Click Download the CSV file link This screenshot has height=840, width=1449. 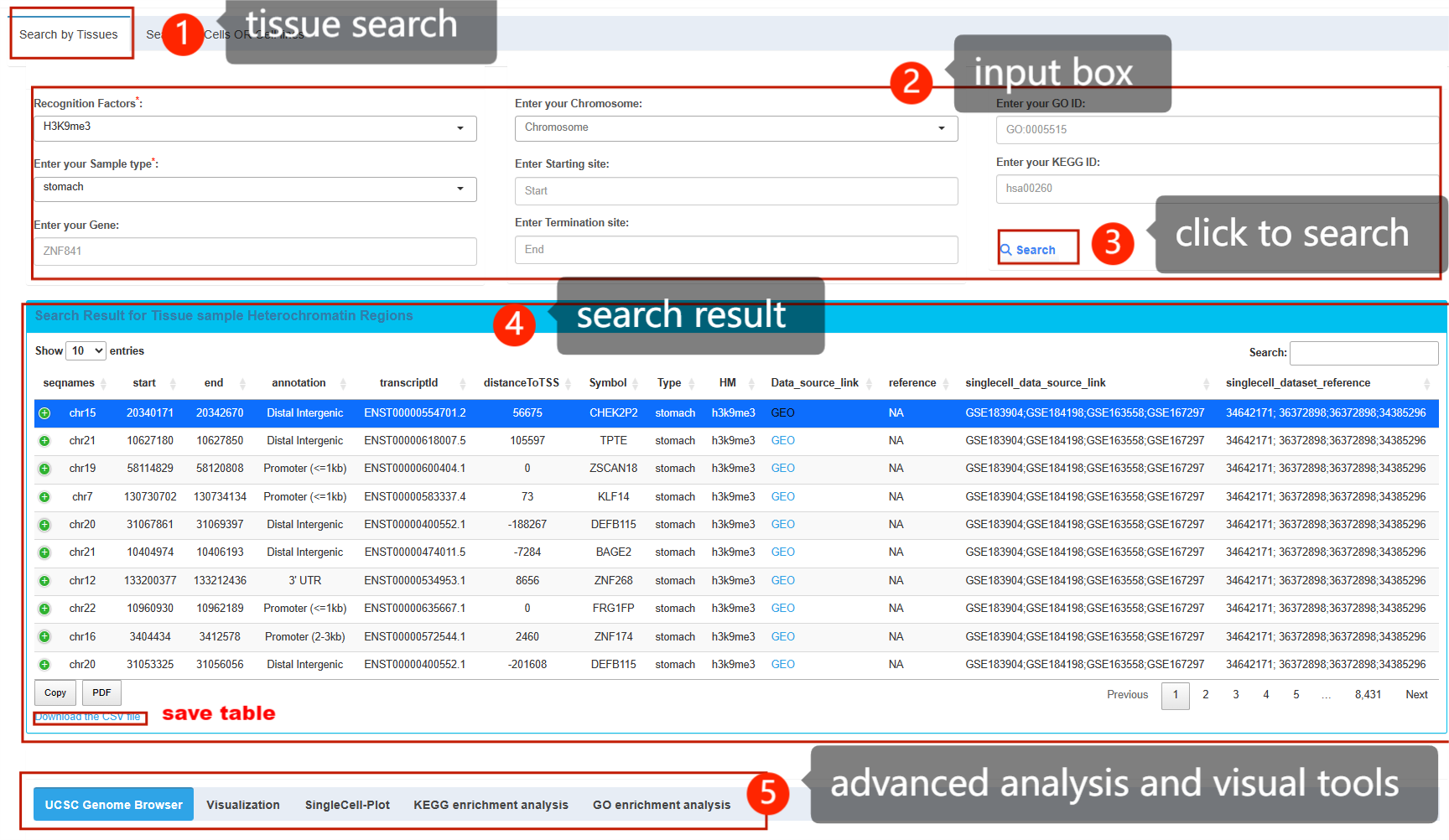pyautogui.click(x=88, y=717)
